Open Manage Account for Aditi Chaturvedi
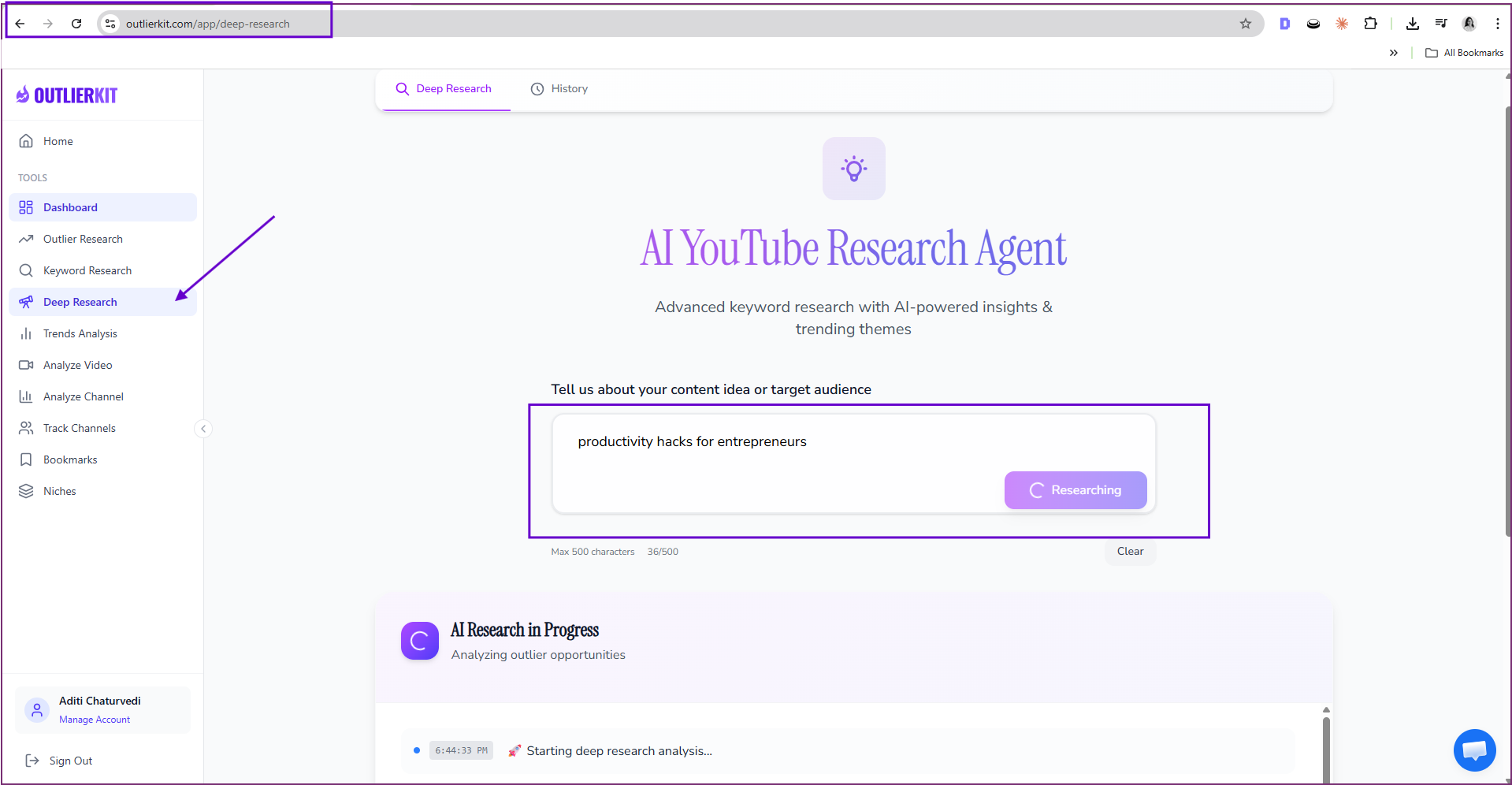 [x=94, y=719]
